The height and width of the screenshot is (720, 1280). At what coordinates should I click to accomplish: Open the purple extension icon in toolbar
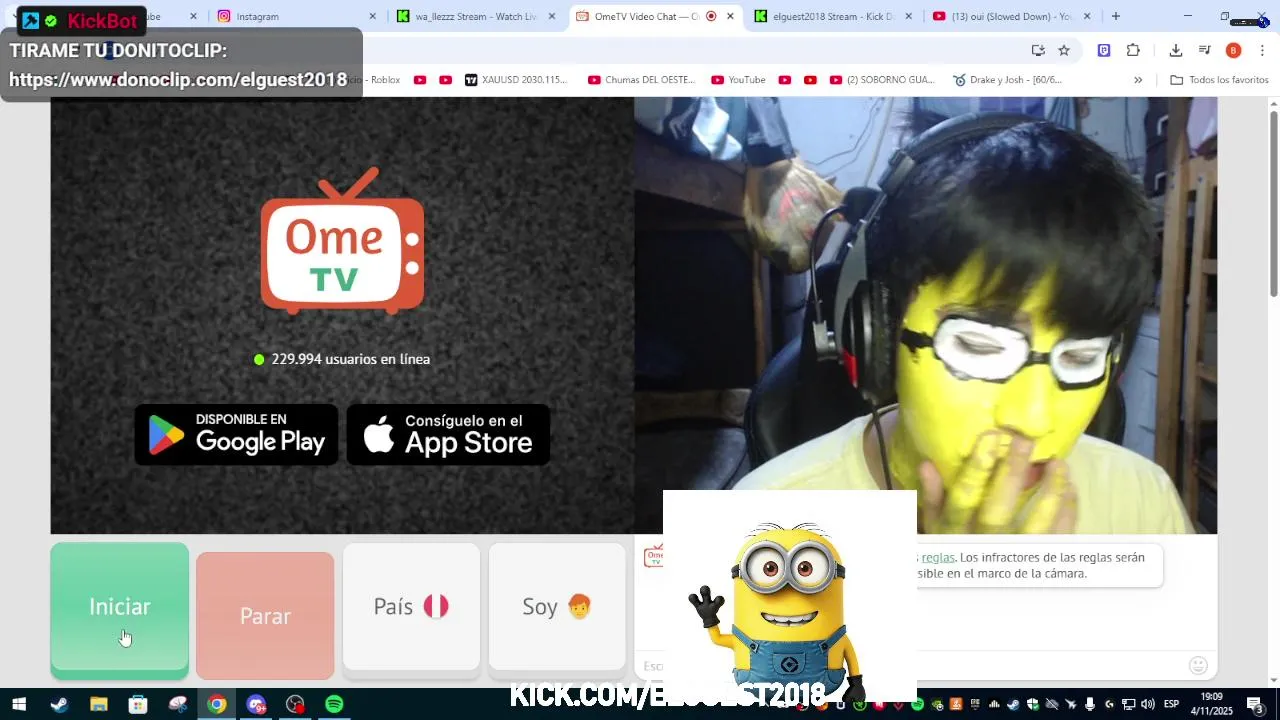[1104, 50]
